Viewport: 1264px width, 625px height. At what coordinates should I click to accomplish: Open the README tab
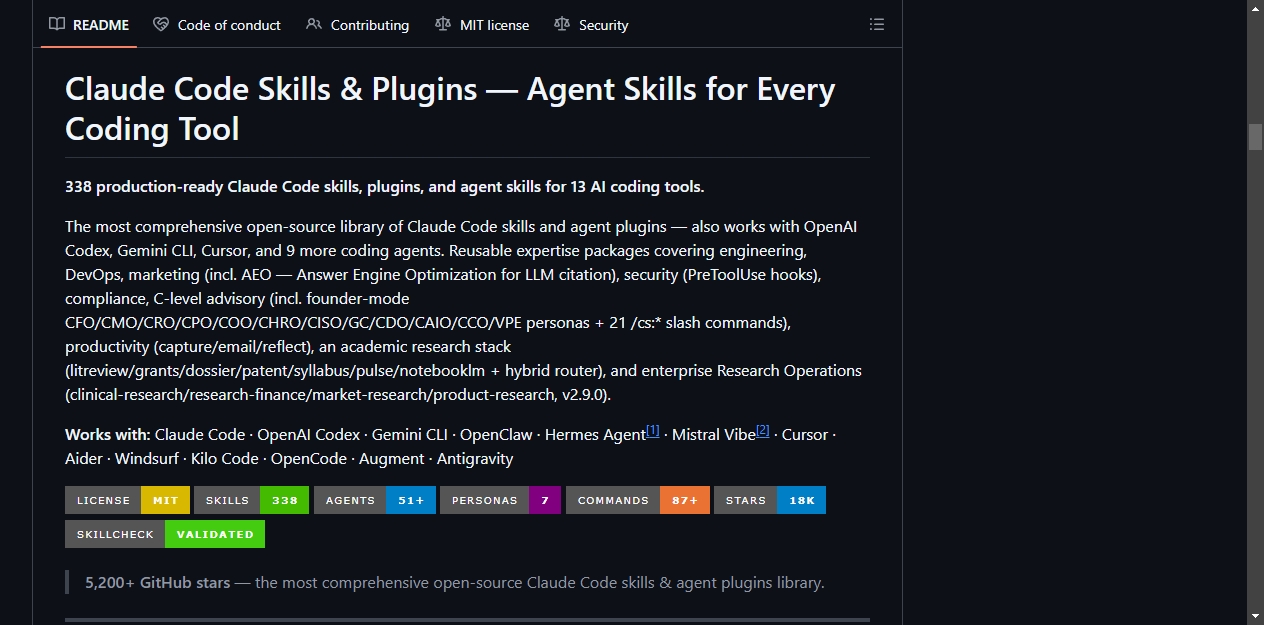89,25
